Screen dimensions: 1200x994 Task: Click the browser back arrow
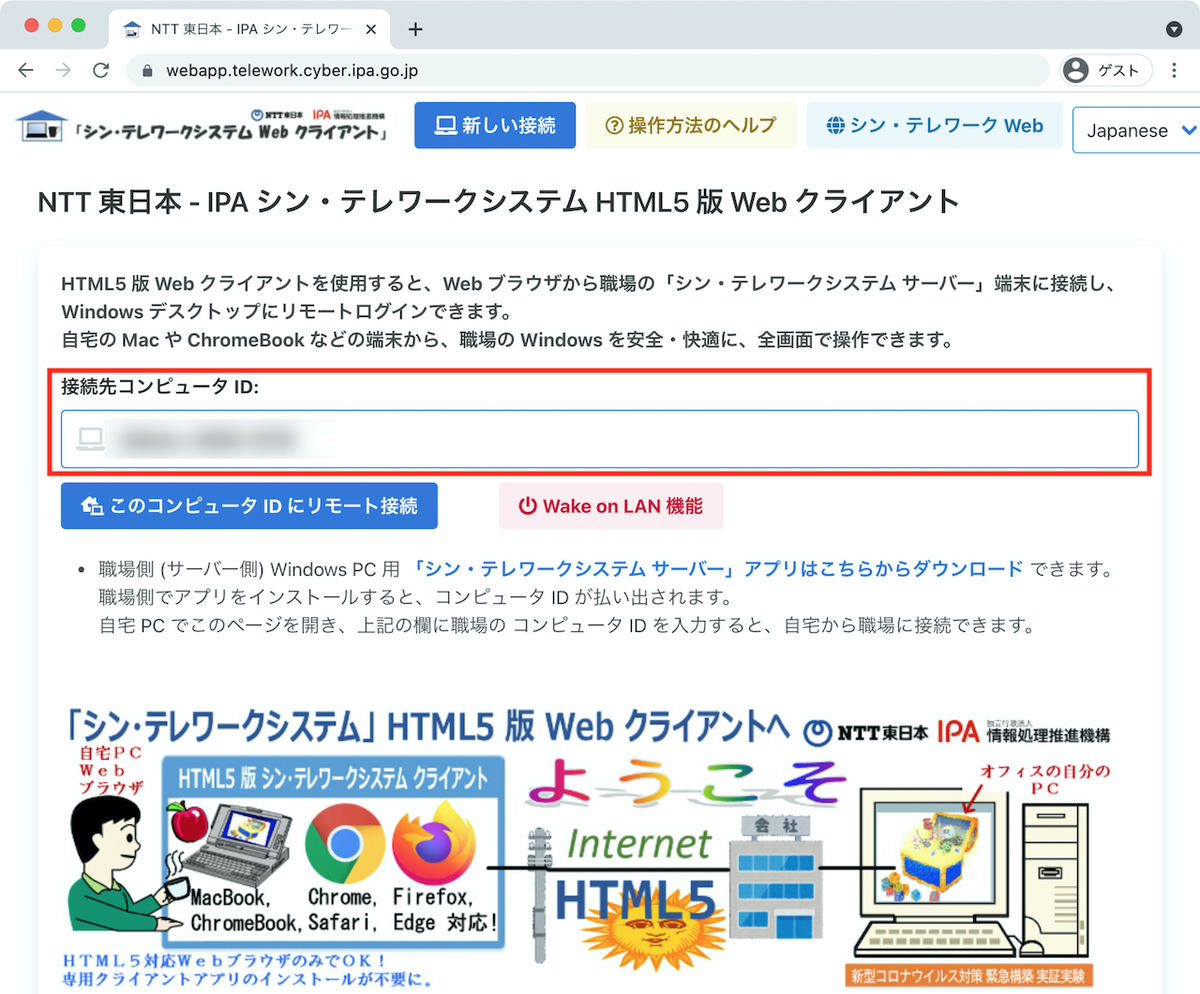(26, 71)
